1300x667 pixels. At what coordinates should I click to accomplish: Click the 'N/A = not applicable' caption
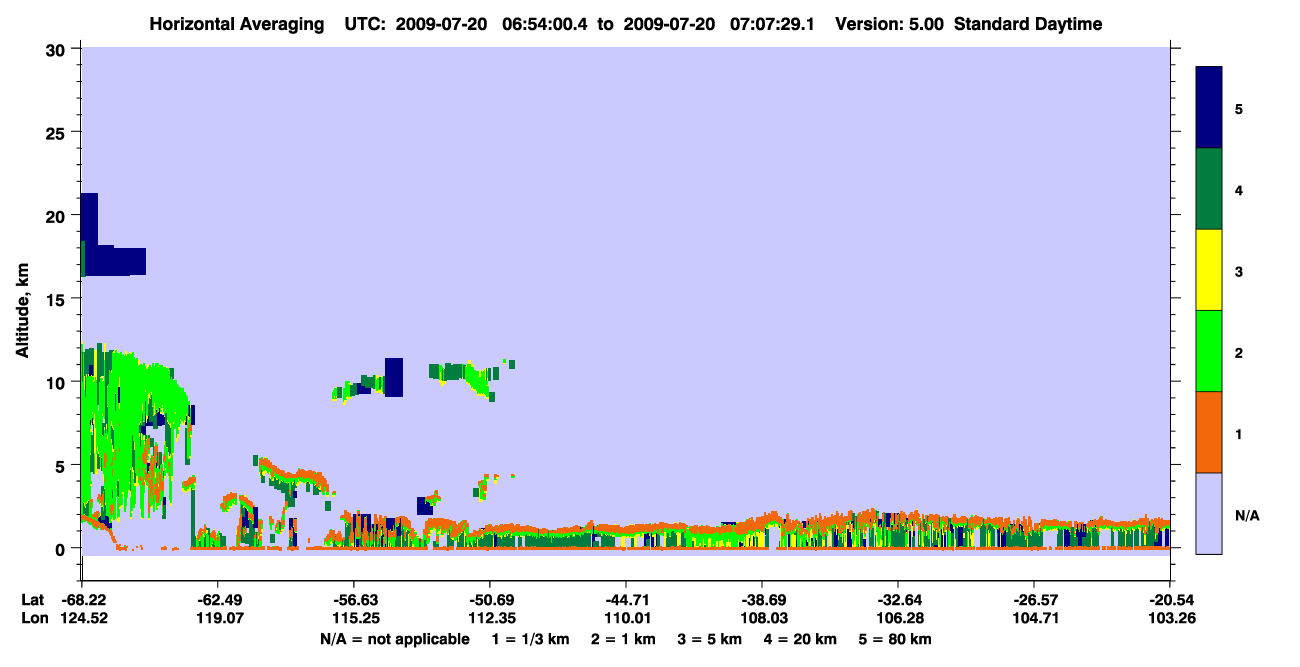[x=395, y=639]
